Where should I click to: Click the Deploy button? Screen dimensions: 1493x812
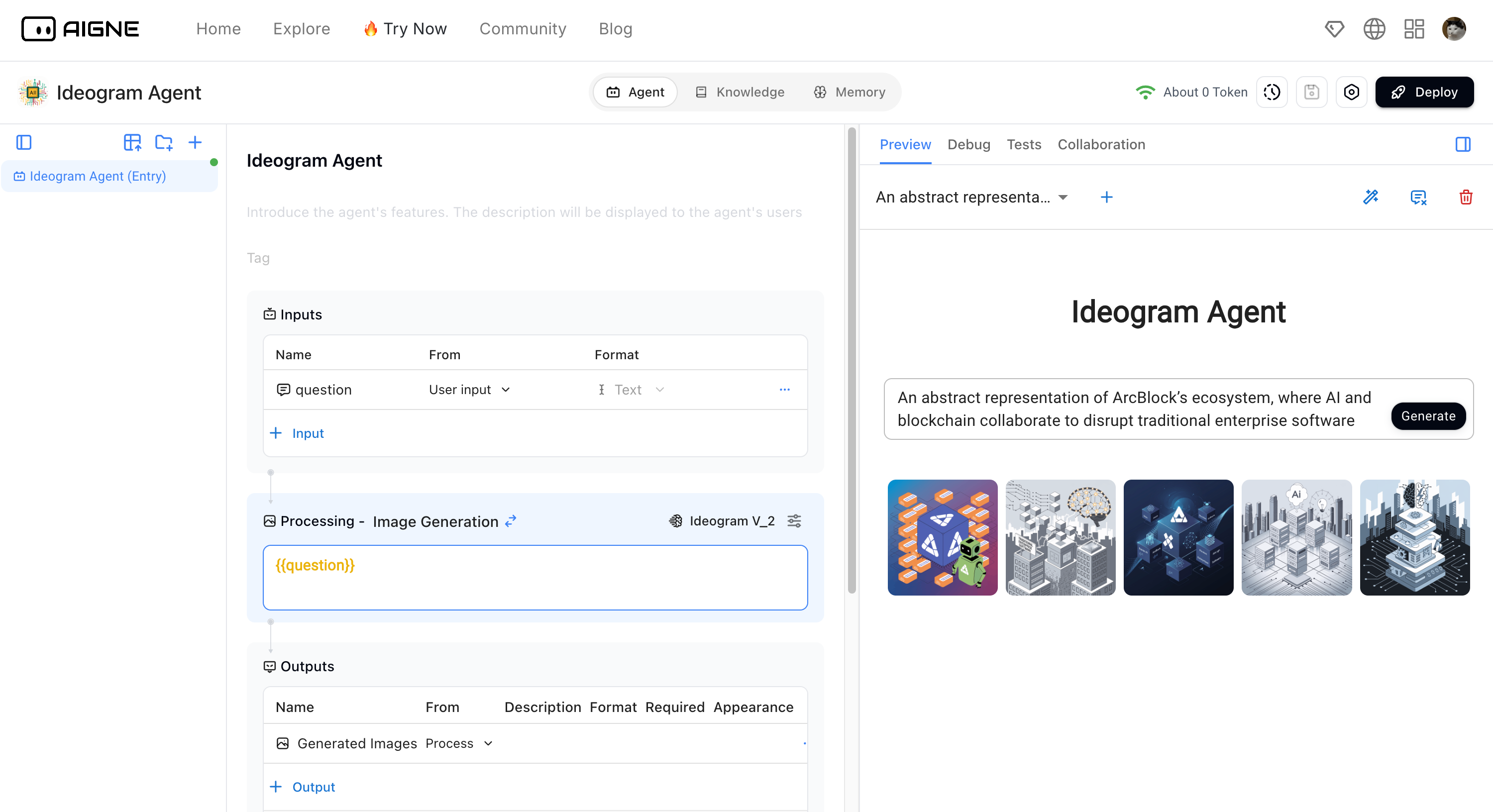(x=1424, y=92)
